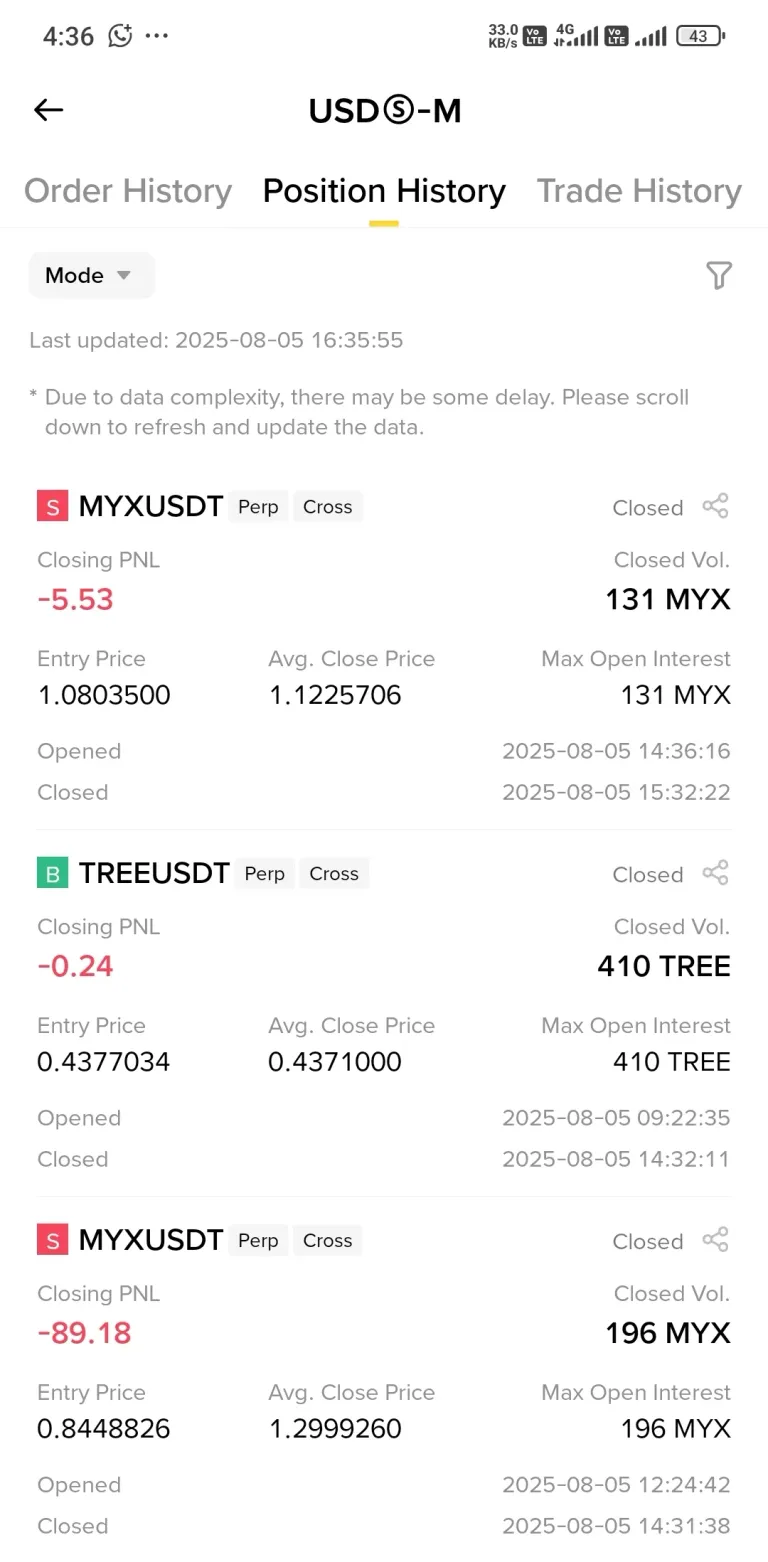Select the Position History tab

pyautogui.click(x=384, y=191)
